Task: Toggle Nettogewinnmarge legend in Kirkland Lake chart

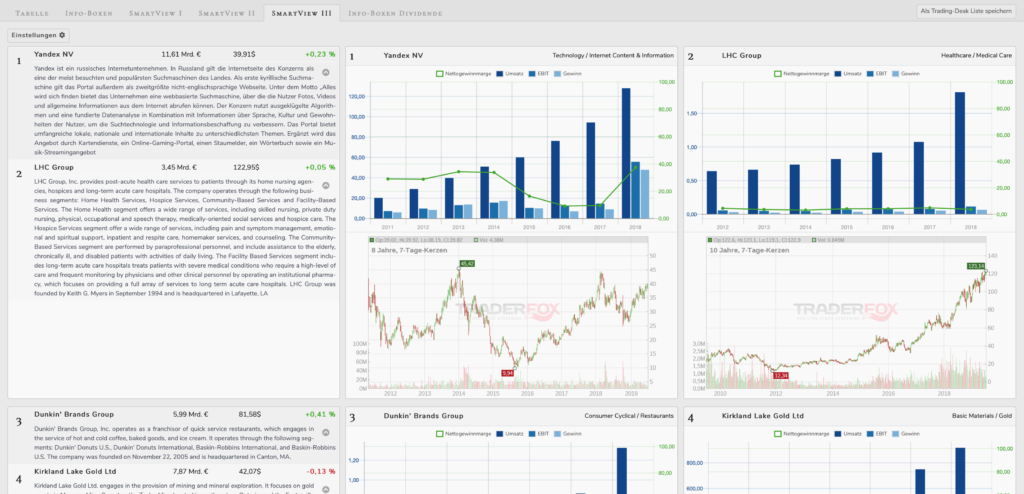Action: (801, 433)
